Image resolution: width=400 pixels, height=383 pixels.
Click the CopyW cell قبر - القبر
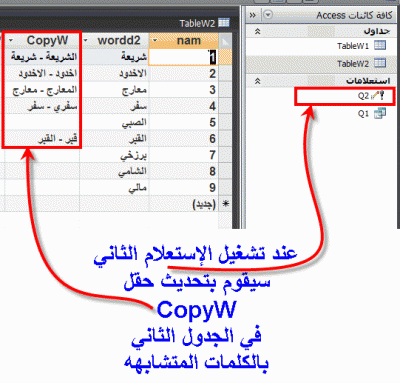click(42, 139)
